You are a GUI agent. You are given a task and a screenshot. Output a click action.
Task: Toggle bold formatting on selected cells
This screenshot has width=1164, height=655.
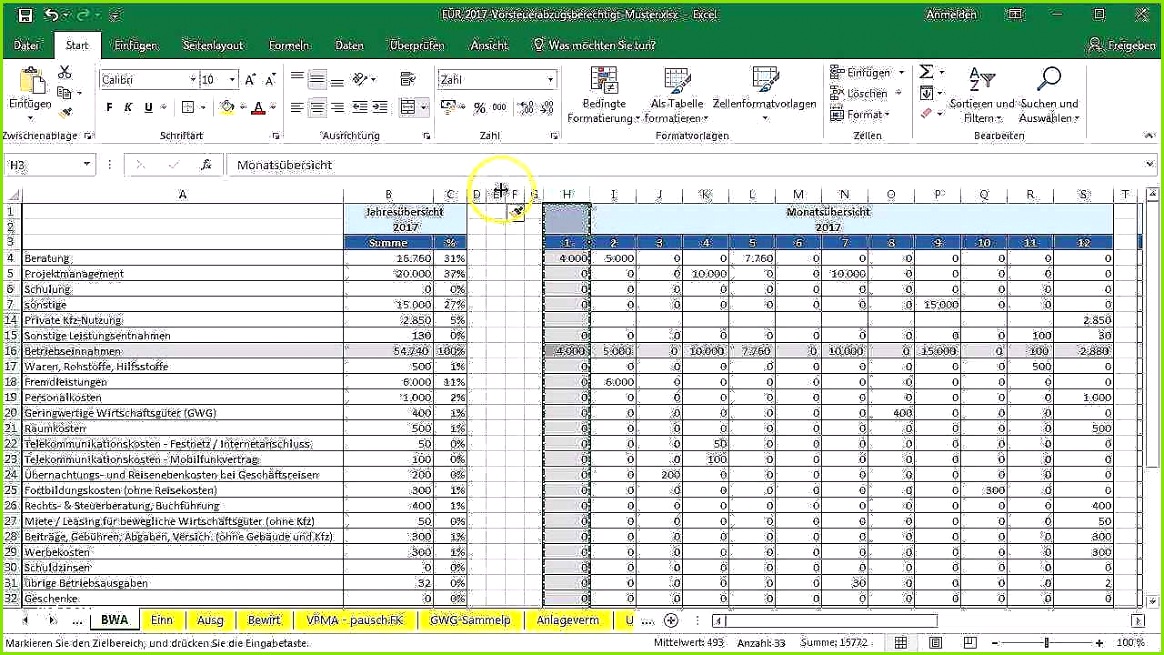[x=108, y=106]
